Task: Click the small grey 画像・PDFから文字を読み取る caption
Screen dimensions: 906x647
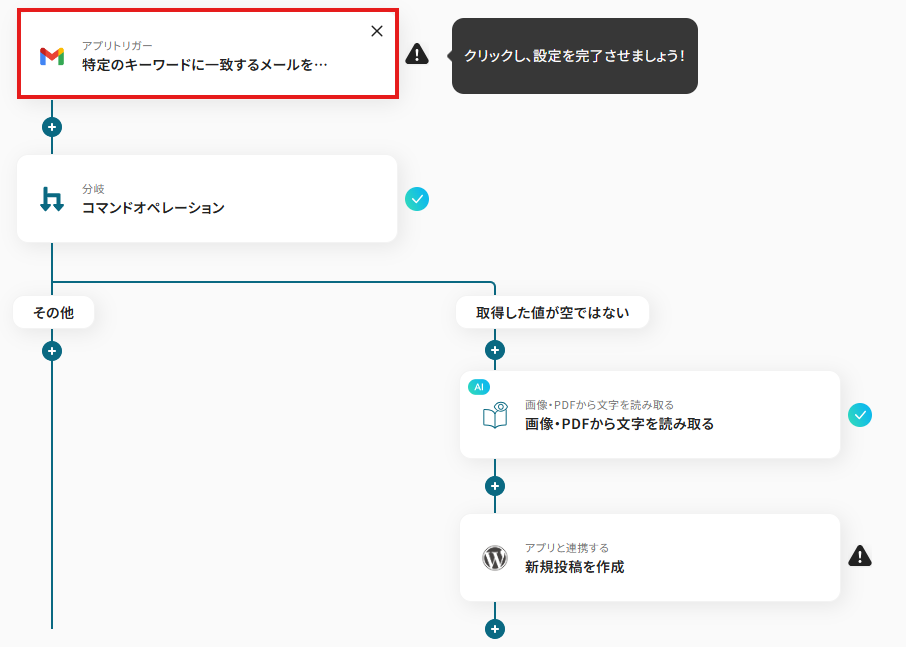Action: [599, 405]
